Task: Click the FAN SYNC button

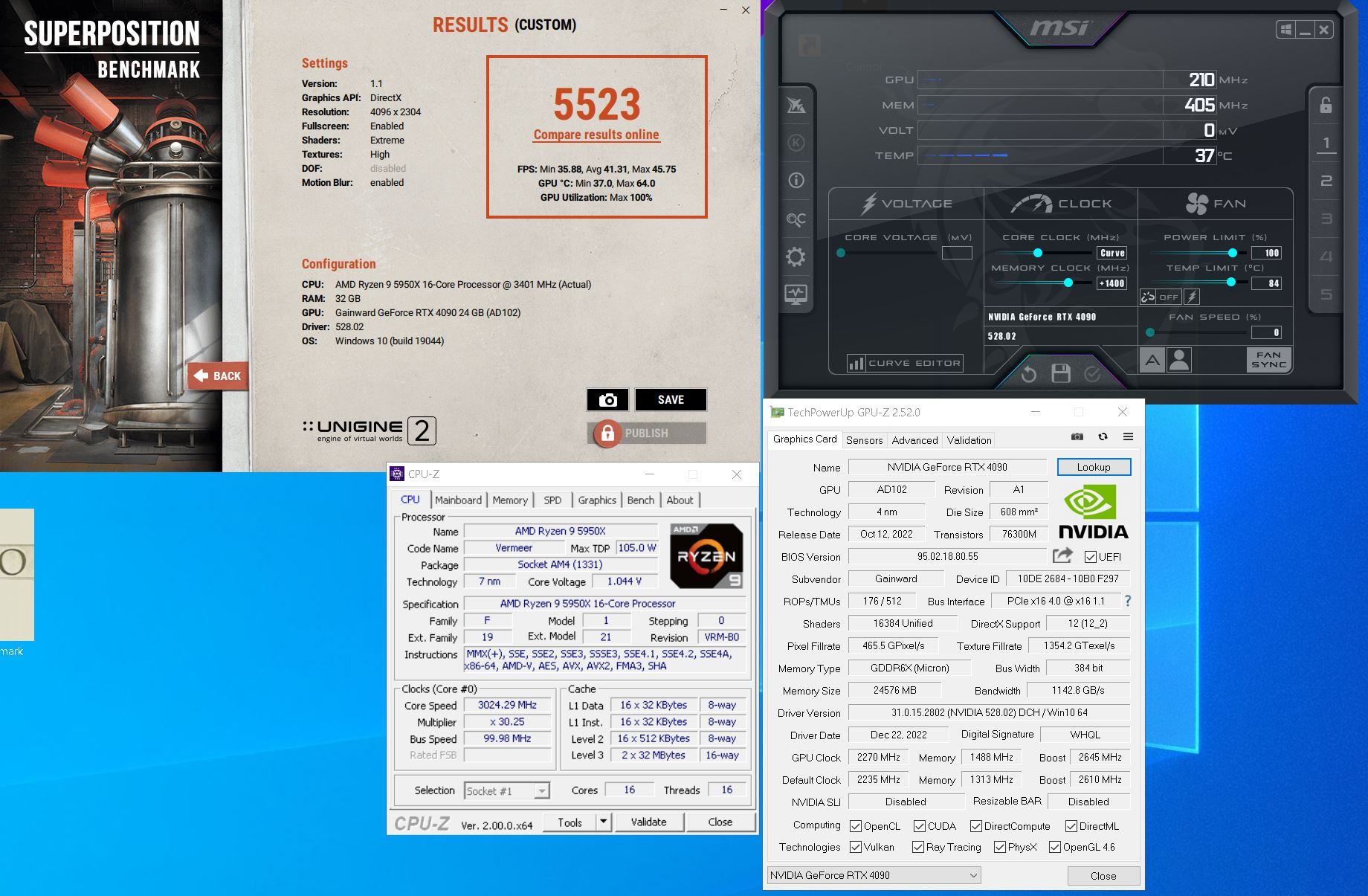Action: 1268,360
